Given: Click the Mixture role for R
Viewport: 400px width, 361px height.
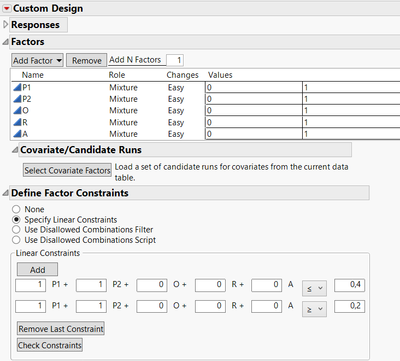Looking at the screenshot, I should (x=123, y=122).
